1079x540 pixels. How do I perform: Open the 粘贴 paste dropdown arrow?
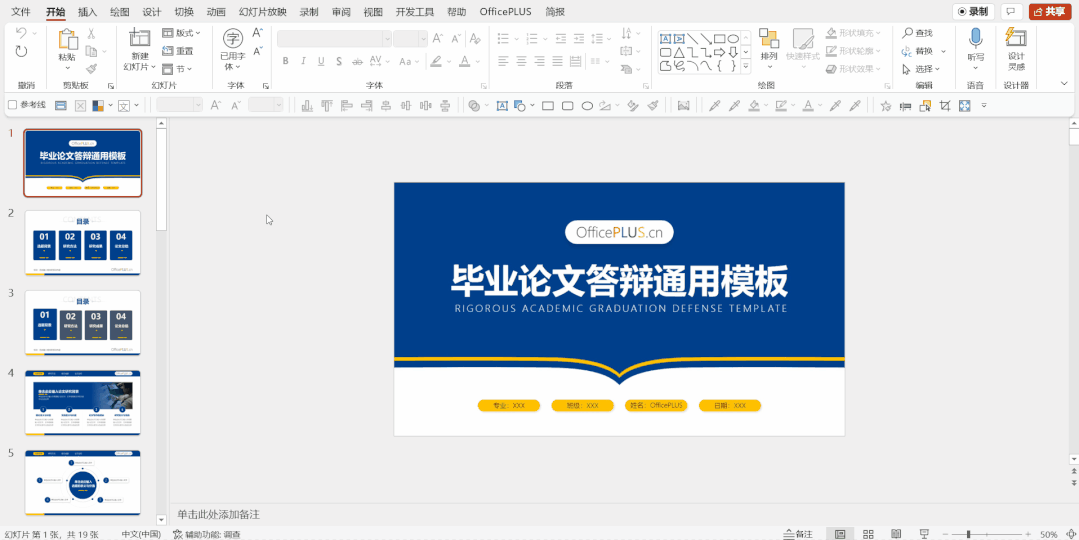pos(67,68)
